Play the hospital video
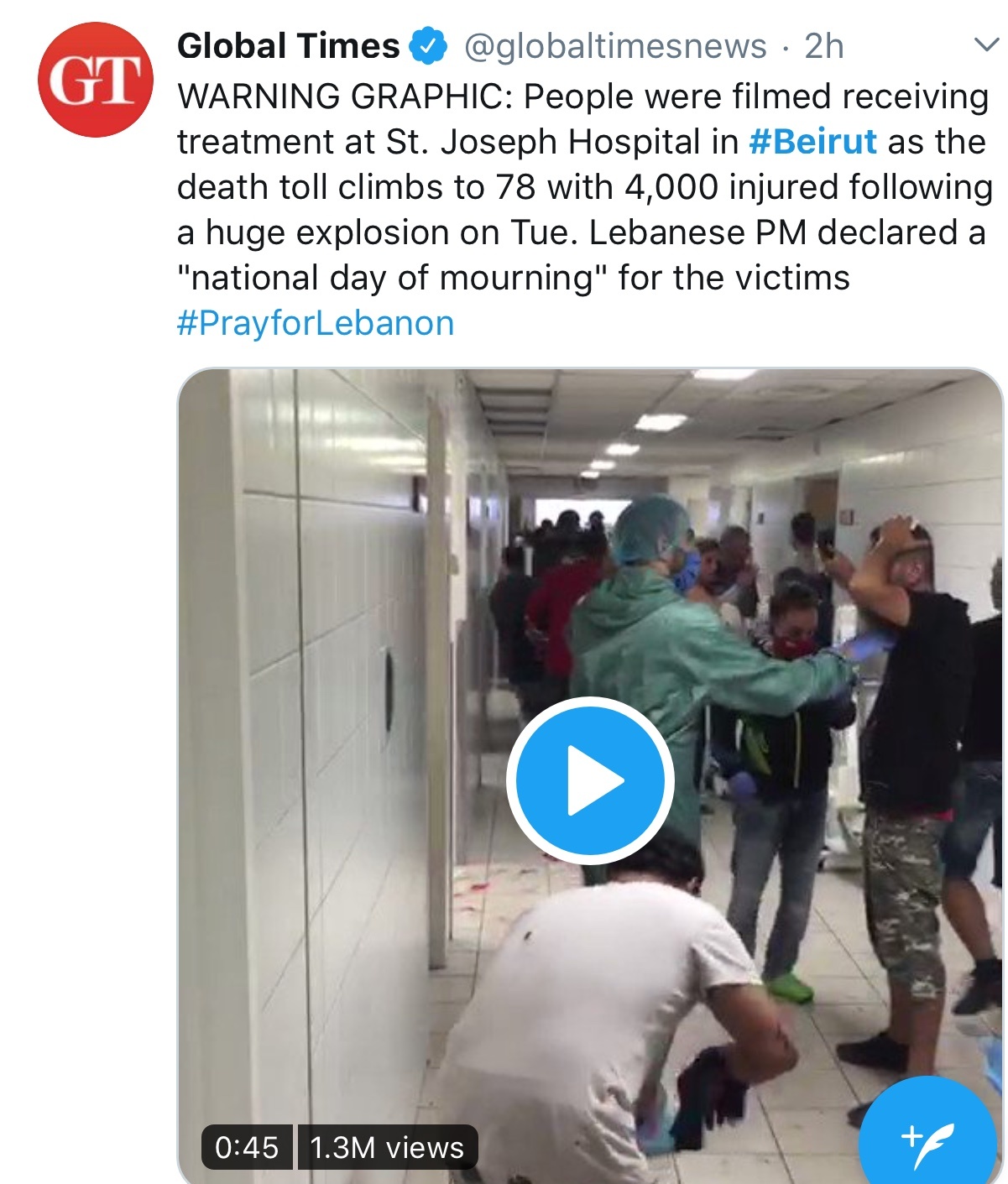 (590, 780)
